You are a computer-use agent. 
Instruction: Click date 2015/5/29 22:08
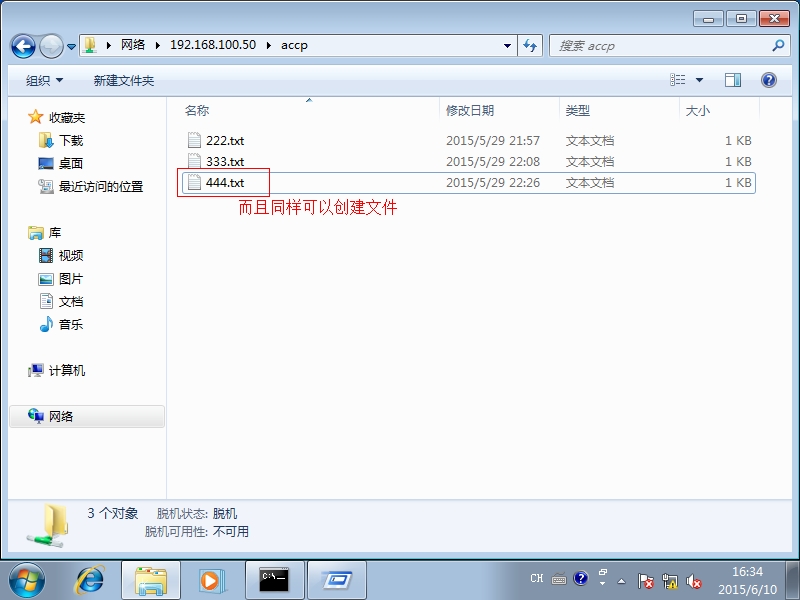coord(493,161)
